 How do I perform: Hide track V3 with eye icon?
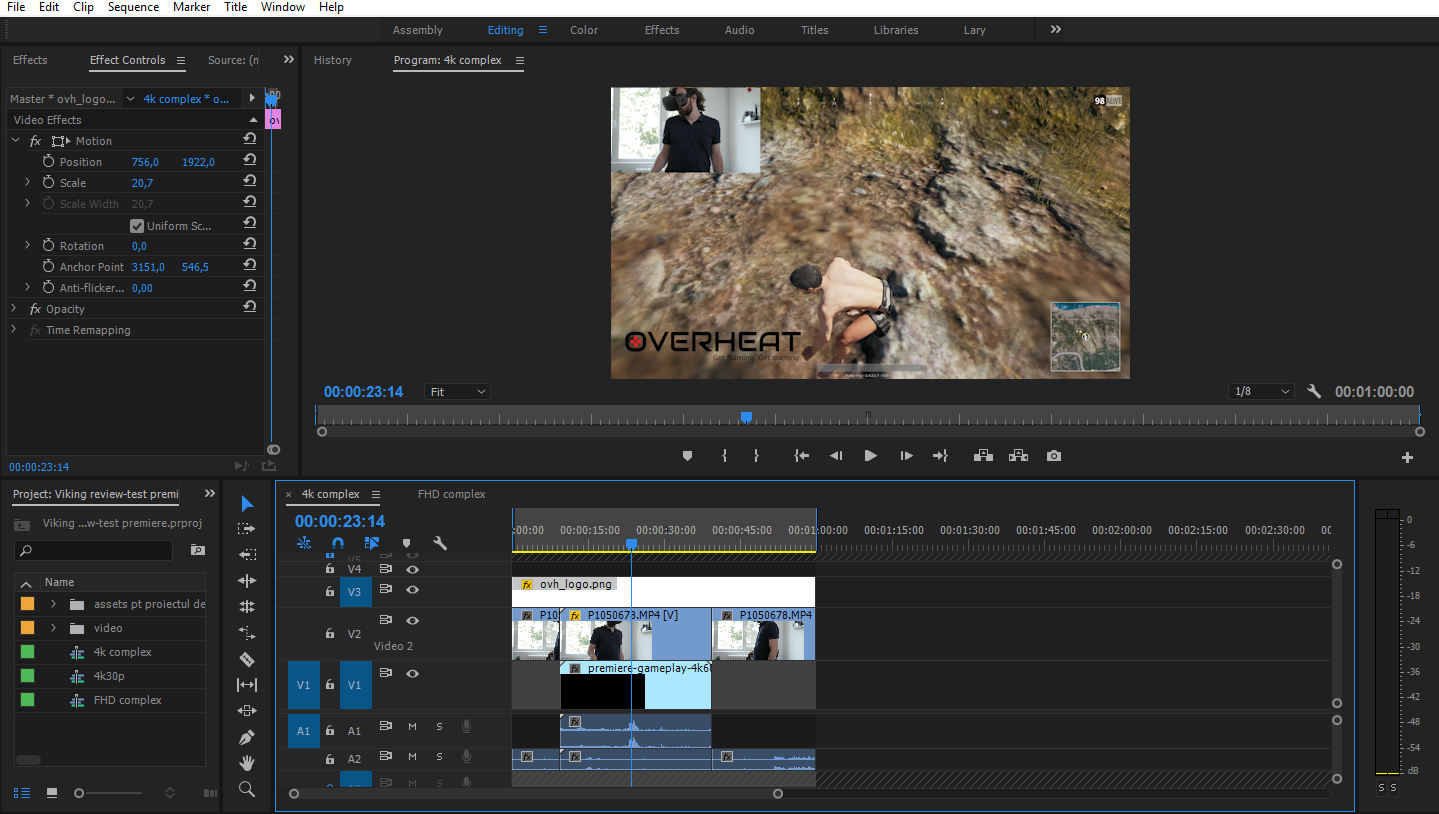tap(412, 591)
